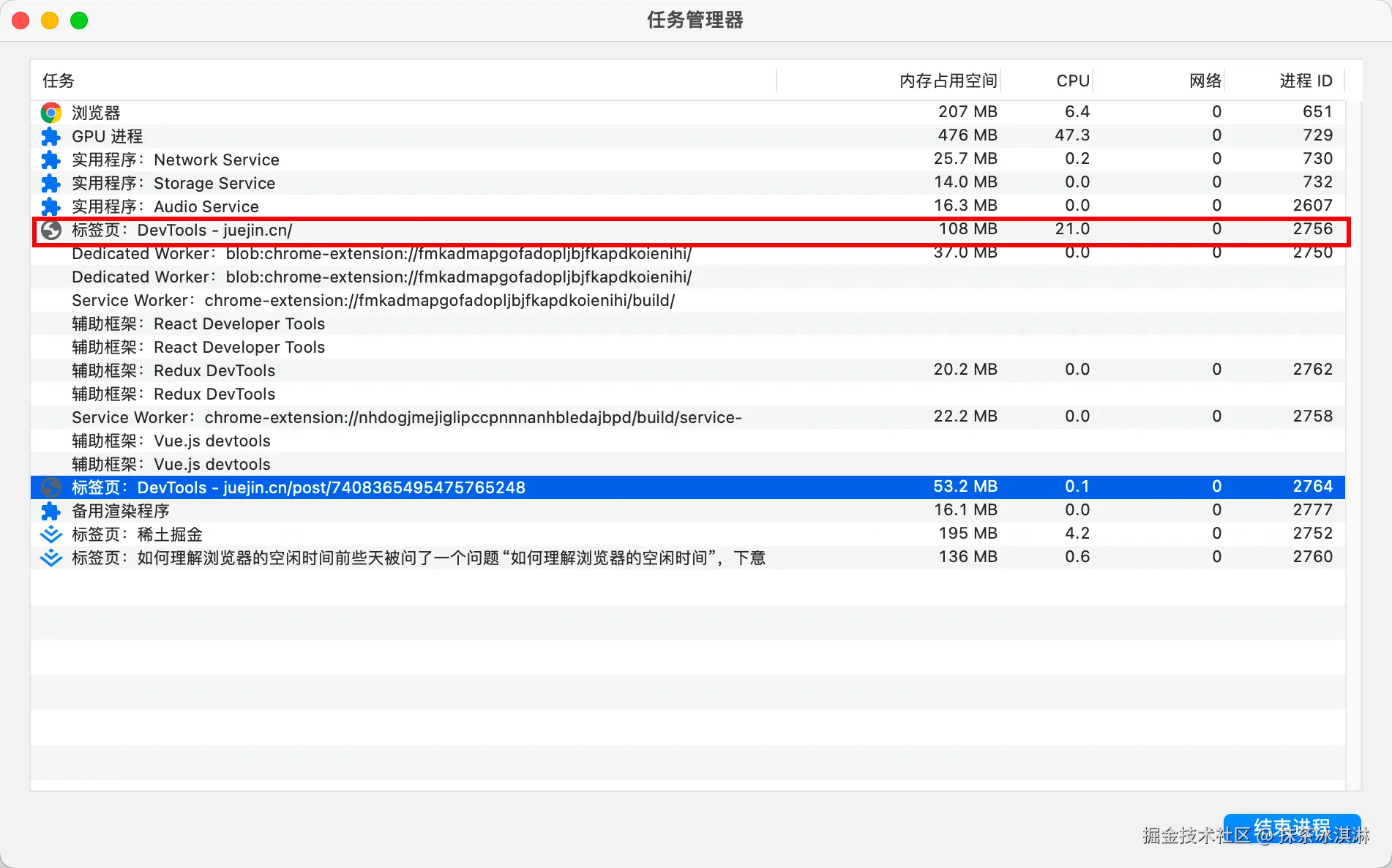Click the Juejin icon for 如何理解浏览器的空闲时间 tab
Viewport: 1392px width, 868px height.
pyautogui.click(x=50, y=558)
